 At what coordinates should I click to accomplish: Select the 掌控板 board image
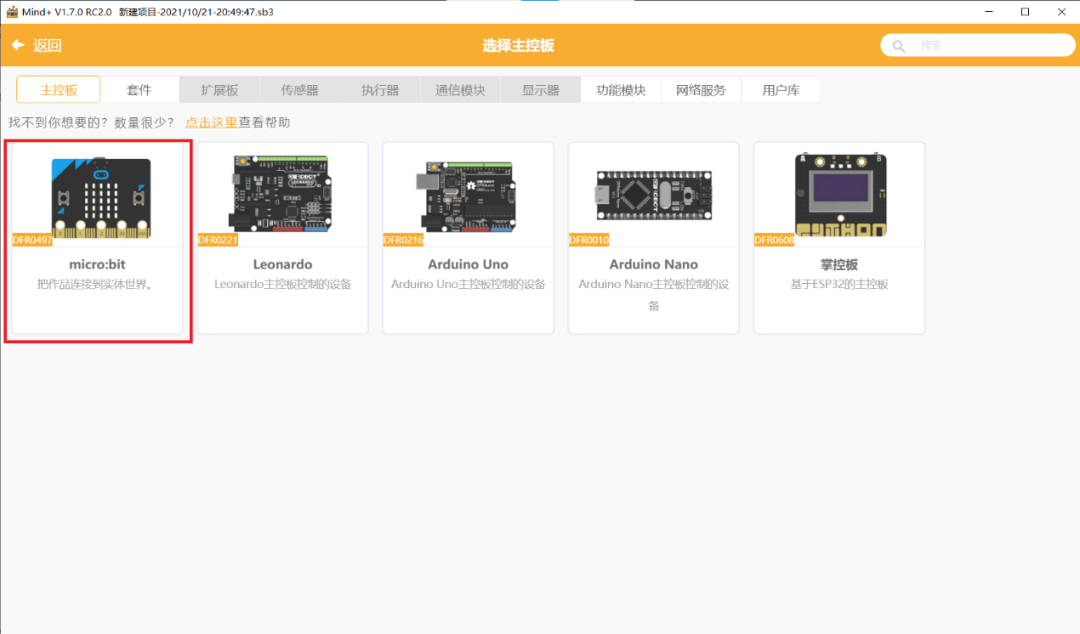coord(840,195)
